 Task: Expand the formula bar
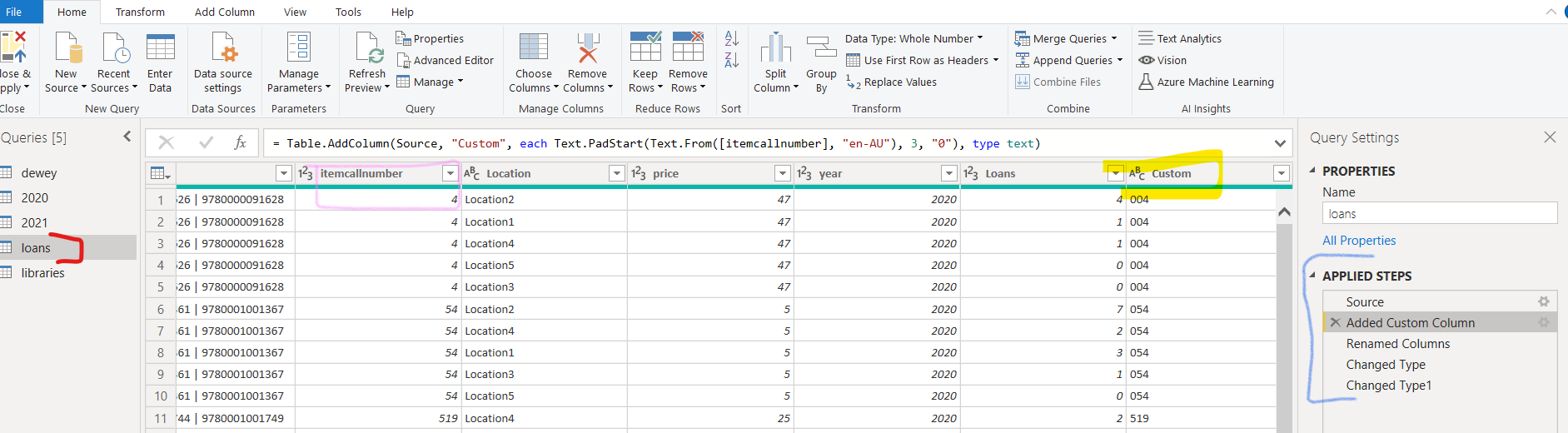point(1280,143)
